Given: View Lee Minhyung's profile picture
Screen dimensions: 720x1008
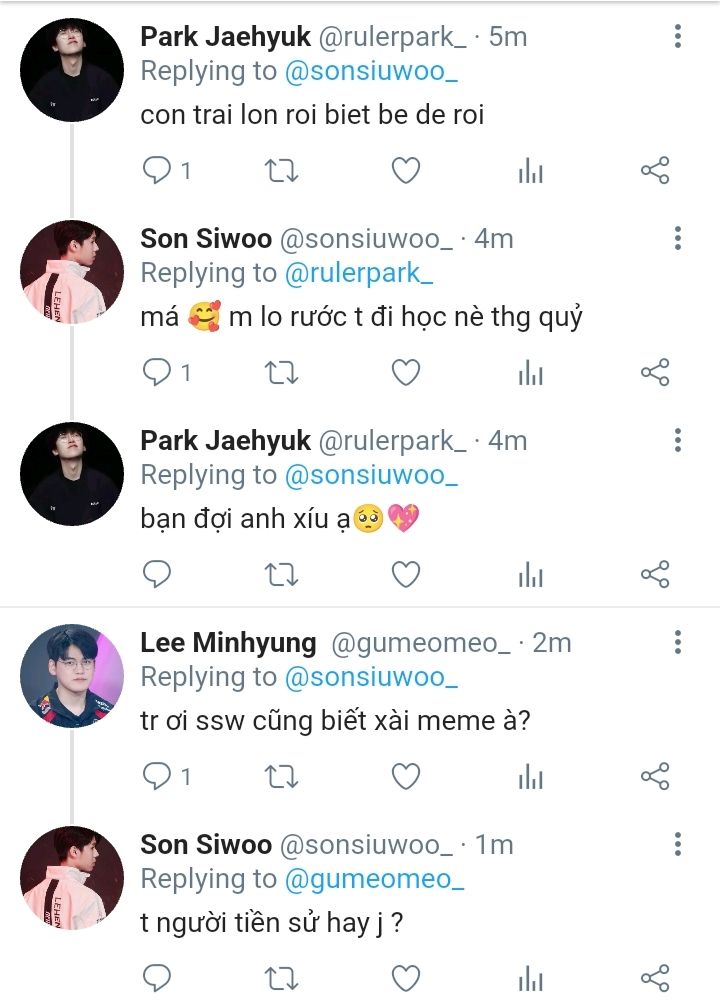Looking at the screenshot, I should coord(72,677).
